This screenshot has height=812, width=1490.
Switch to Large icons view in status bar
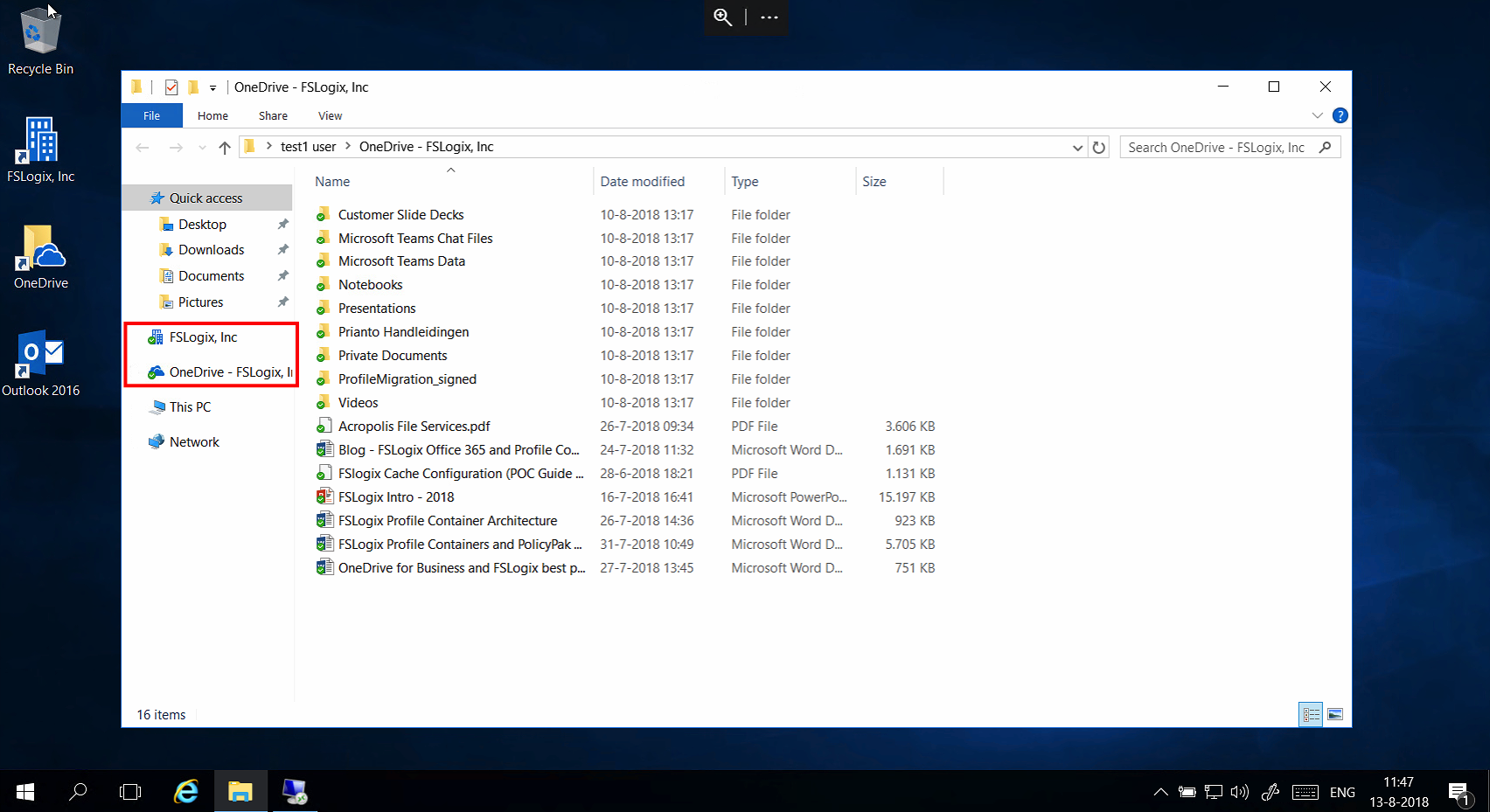click(1335, 714)
